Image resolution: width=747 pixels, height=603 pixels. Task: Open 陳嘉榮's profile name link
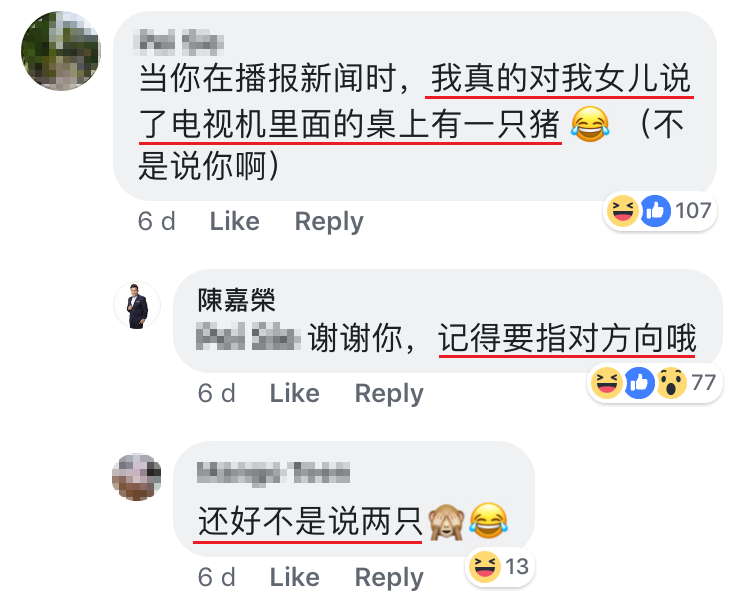(237, 300)
